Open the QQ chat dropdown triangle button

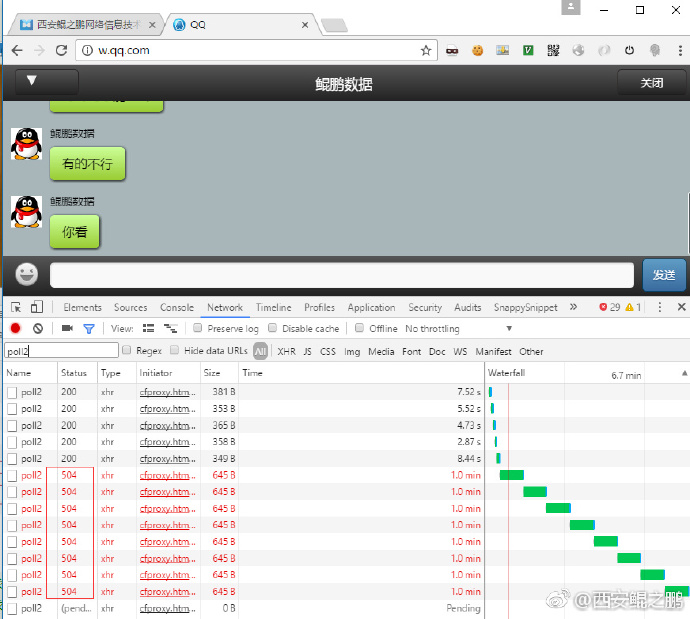pos(47,81)
